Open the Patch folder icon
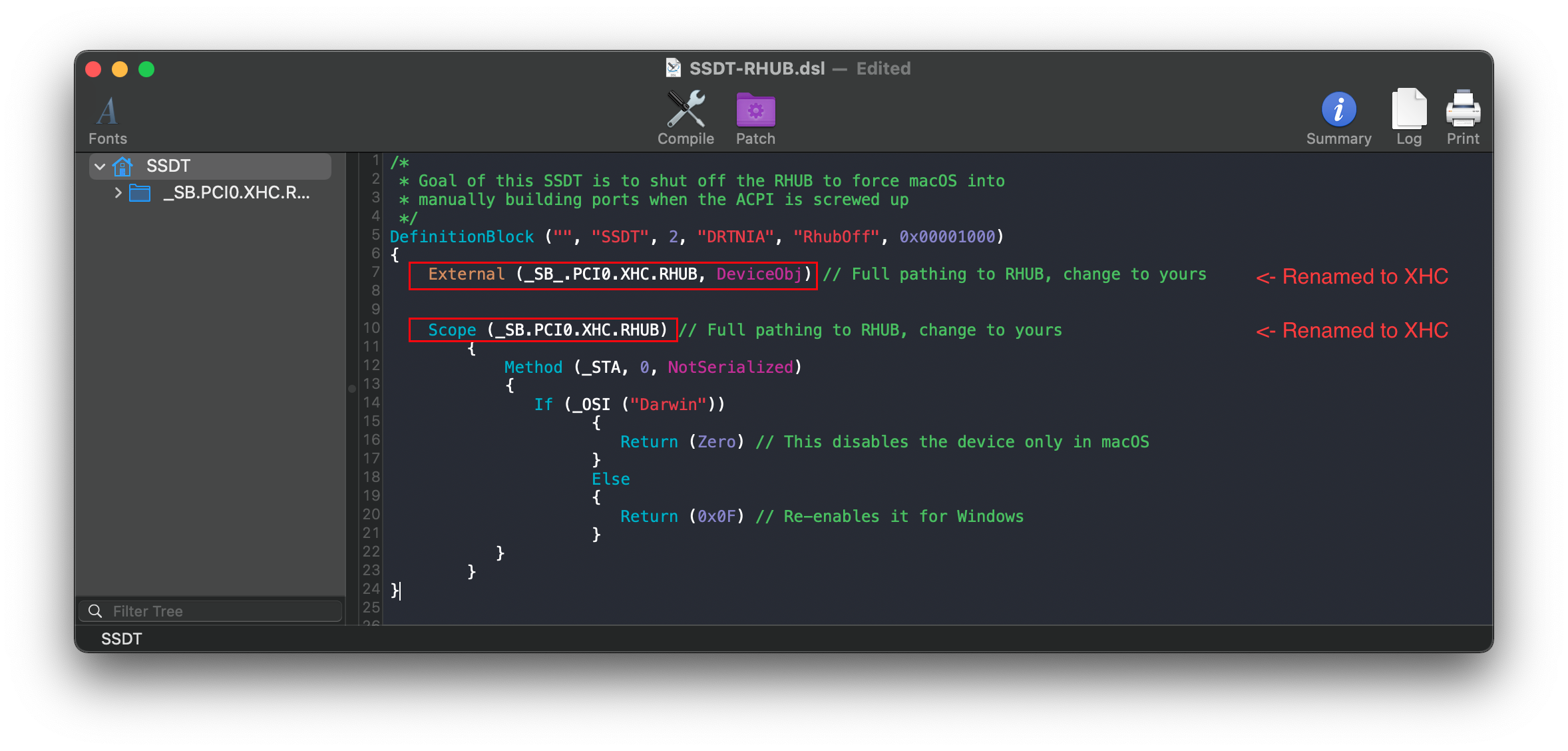The height and width of the screenshot is (751, 1568). tap(755, 110)
